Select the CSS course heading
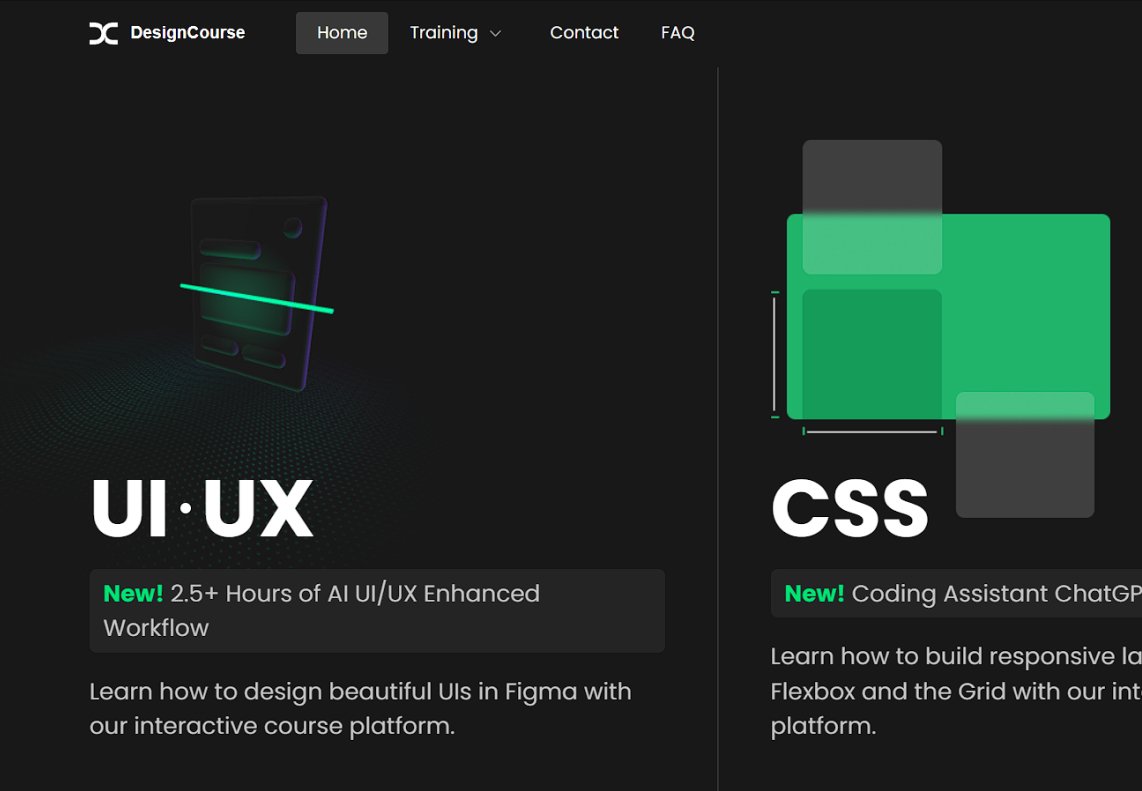 click(850, 508)
